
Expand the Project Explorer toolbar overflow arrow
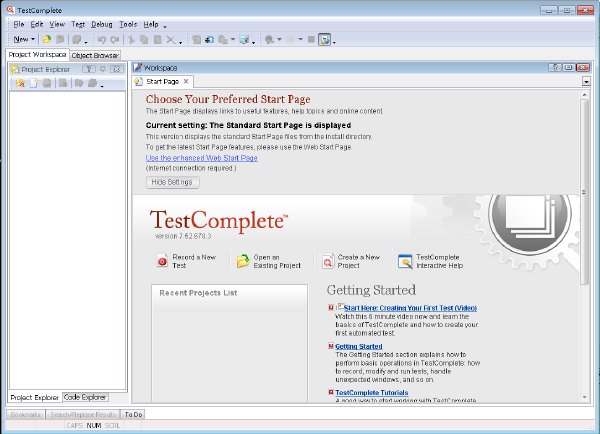(102, 86)
